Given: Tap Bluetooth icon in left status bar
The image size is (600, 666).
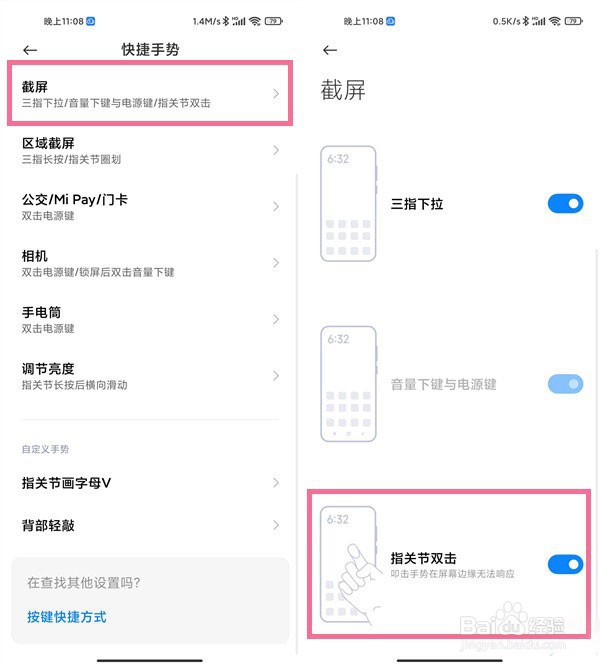Looking at the screenshot, I should (x=226, y=21).
